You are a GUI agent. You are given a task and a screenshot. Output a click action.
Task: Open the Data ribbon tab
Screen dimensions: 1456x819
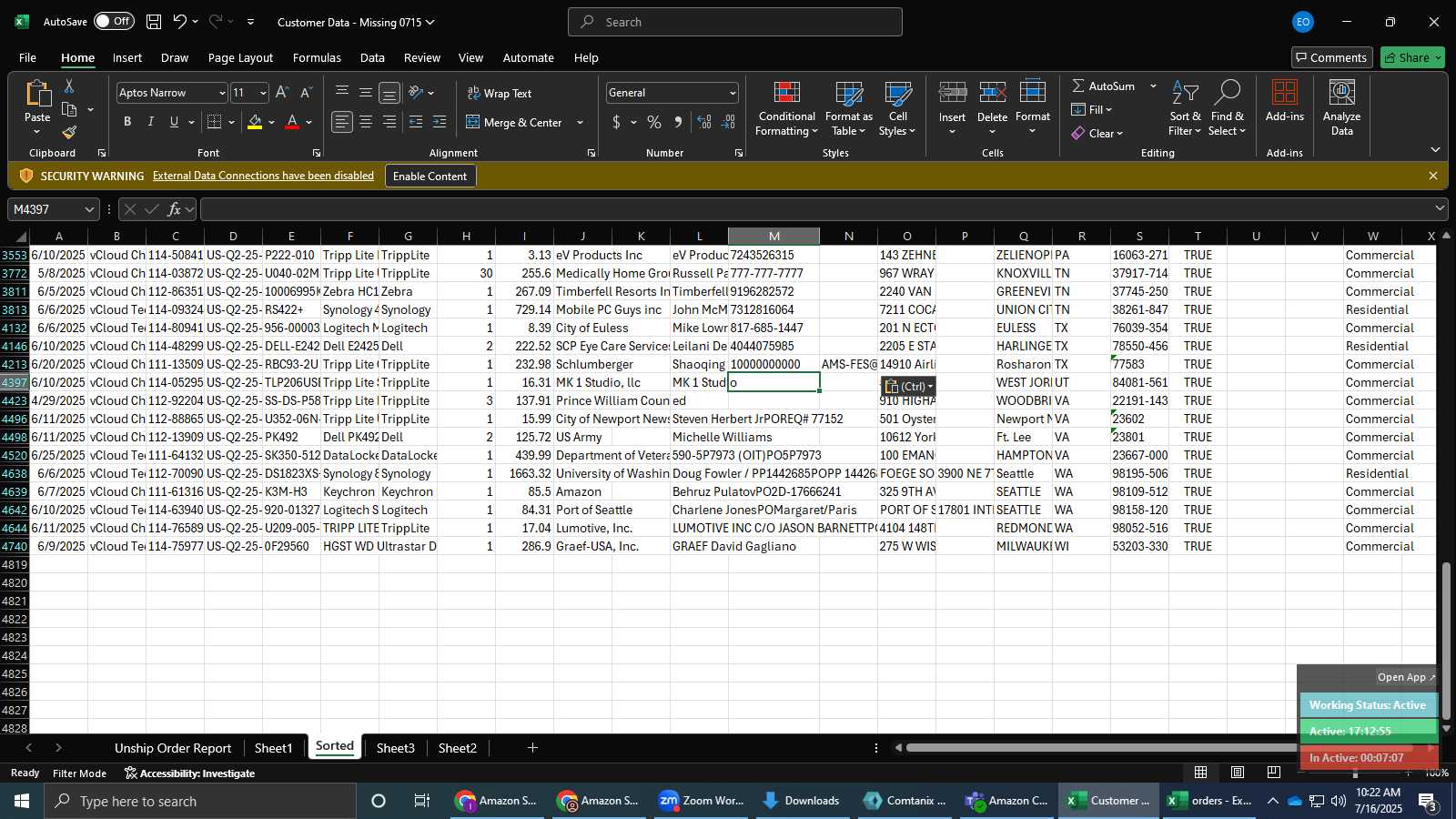click(x=372, y=57)
